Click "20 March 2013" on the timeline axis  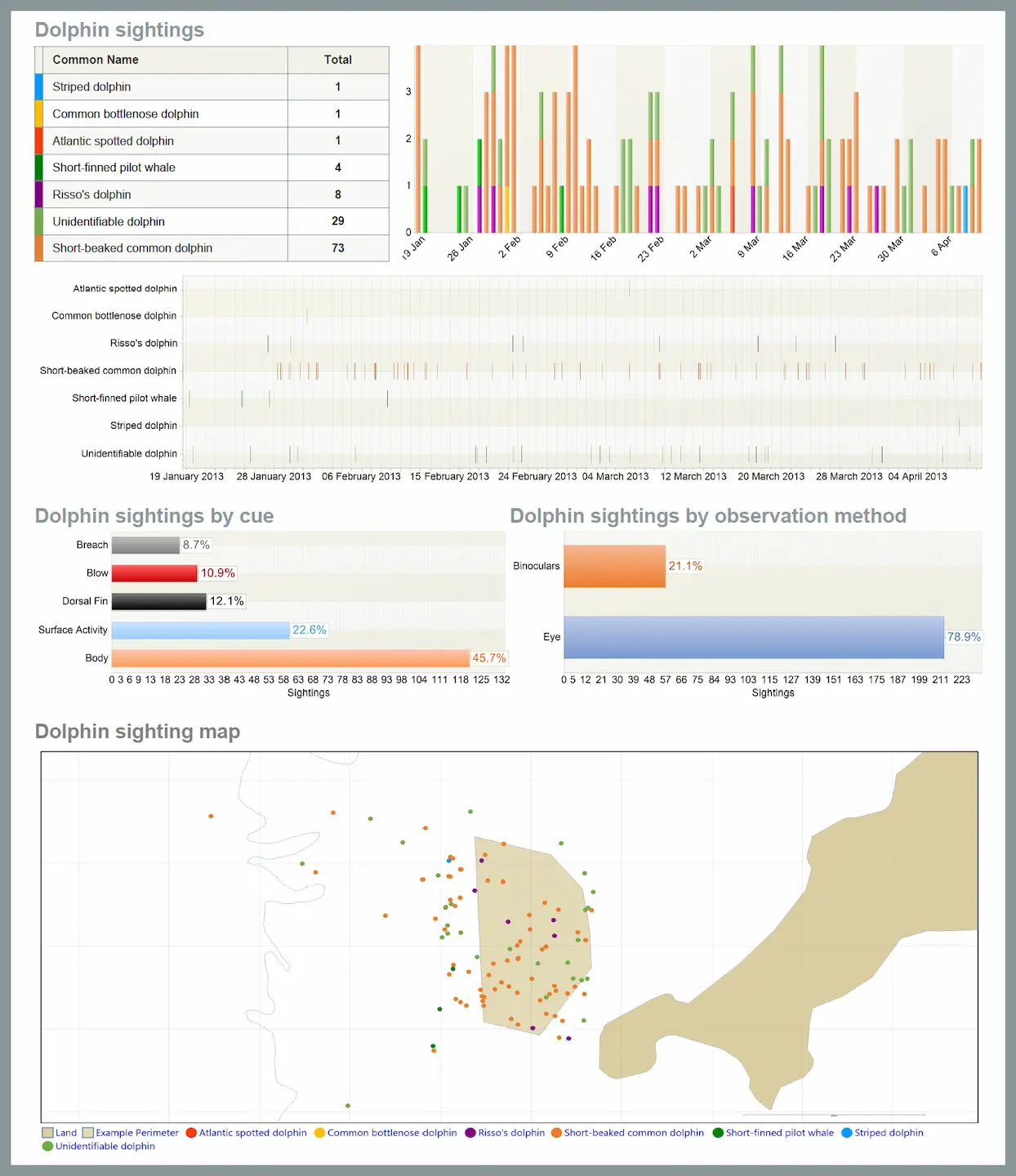(771, 476)
